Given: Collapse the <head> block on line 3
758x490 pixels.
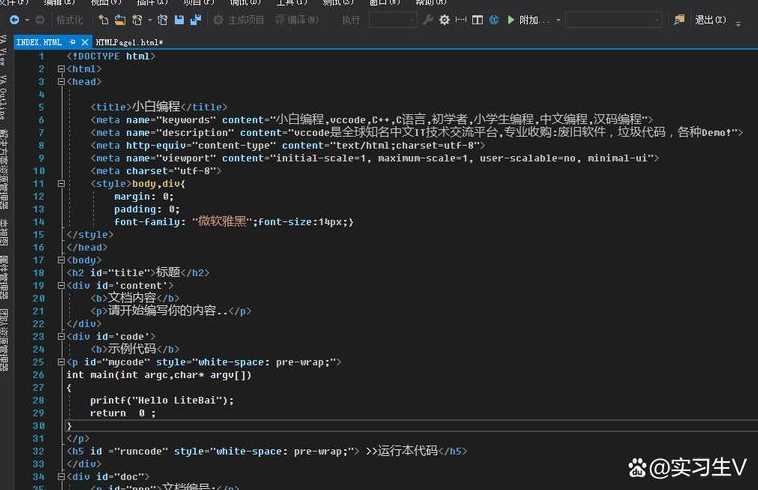Looking at the screenshot, I should tap(61, 82).
